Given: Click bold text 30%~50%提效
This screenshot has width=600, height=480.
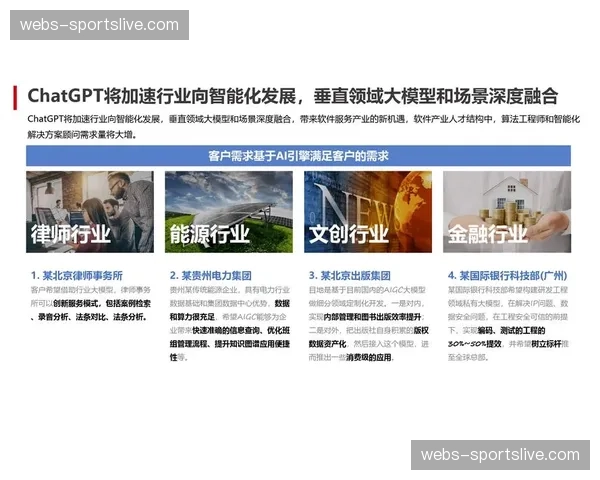Looking at the screenshot, I should pos(474,344).
